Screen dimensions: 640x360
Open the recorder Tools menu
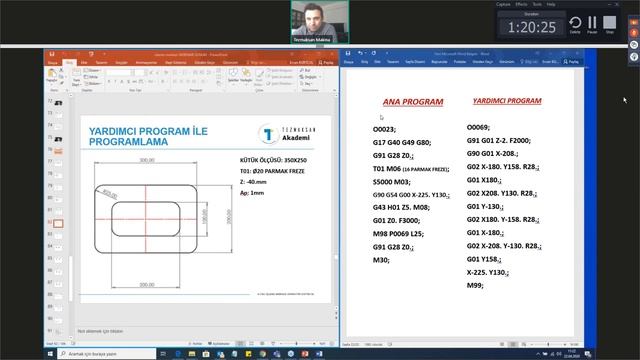[x=537, y=4]
